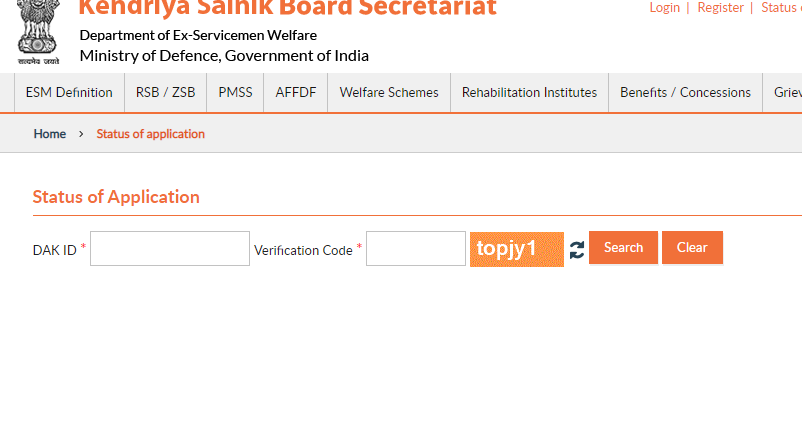Open the Login link
Image resolution: width=802 pixels, height=430 pixels.
pyautogui.click(x=664, y=8)
